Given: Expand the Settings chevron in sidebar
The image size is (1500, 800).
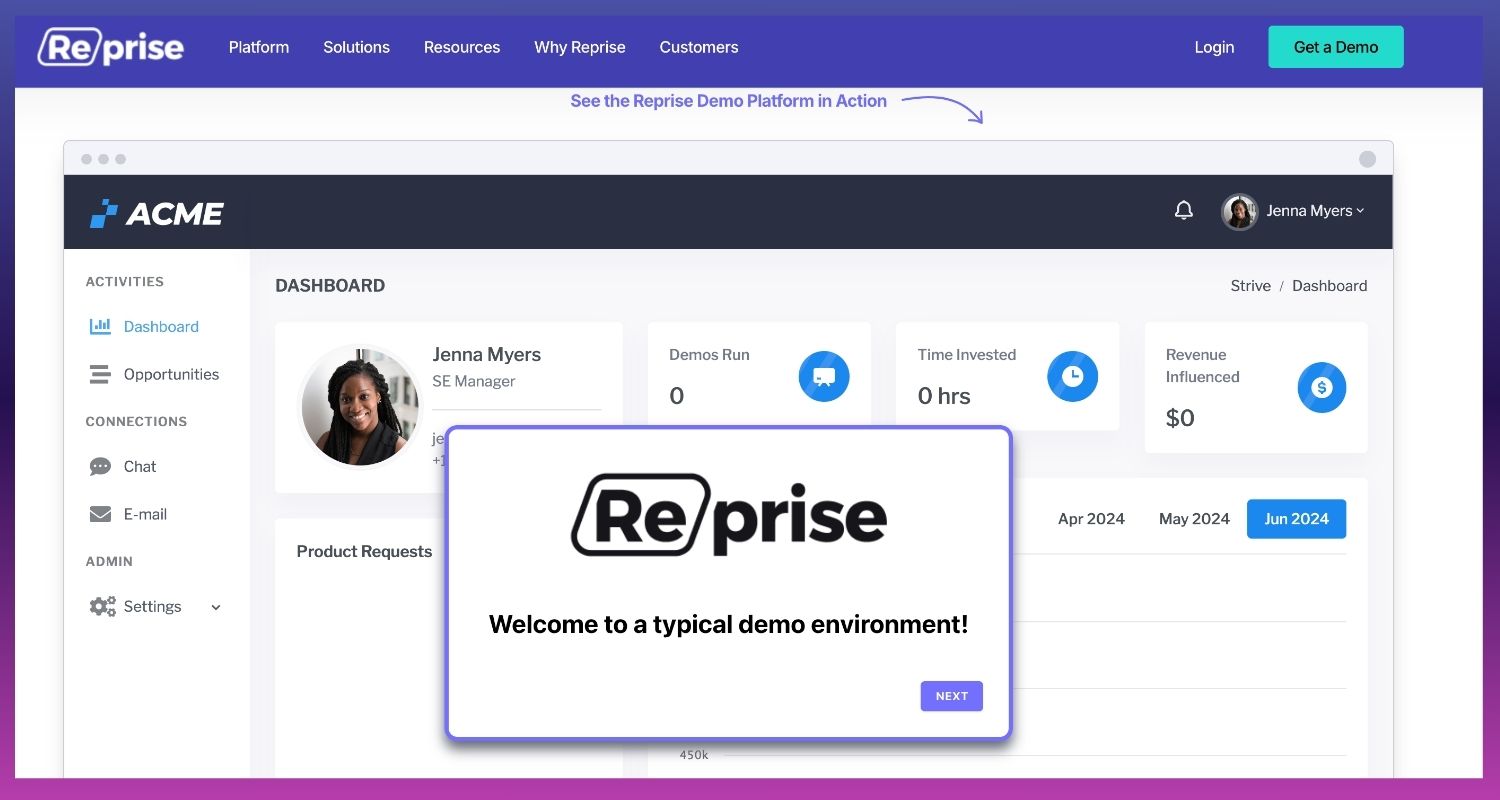Looking at the screenshot, I should click(216, 607).
